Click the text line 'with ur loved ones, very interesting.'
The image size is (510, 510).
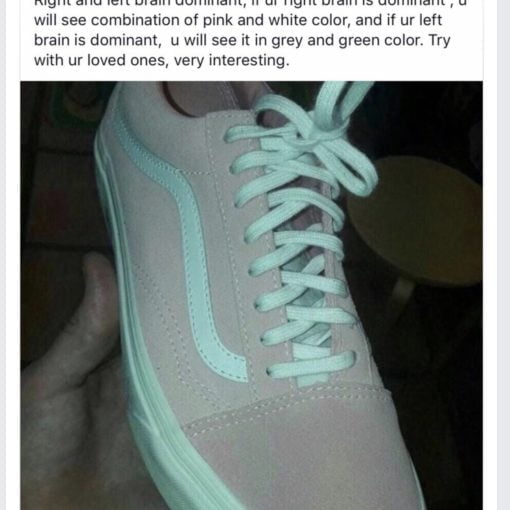point(162,60)
